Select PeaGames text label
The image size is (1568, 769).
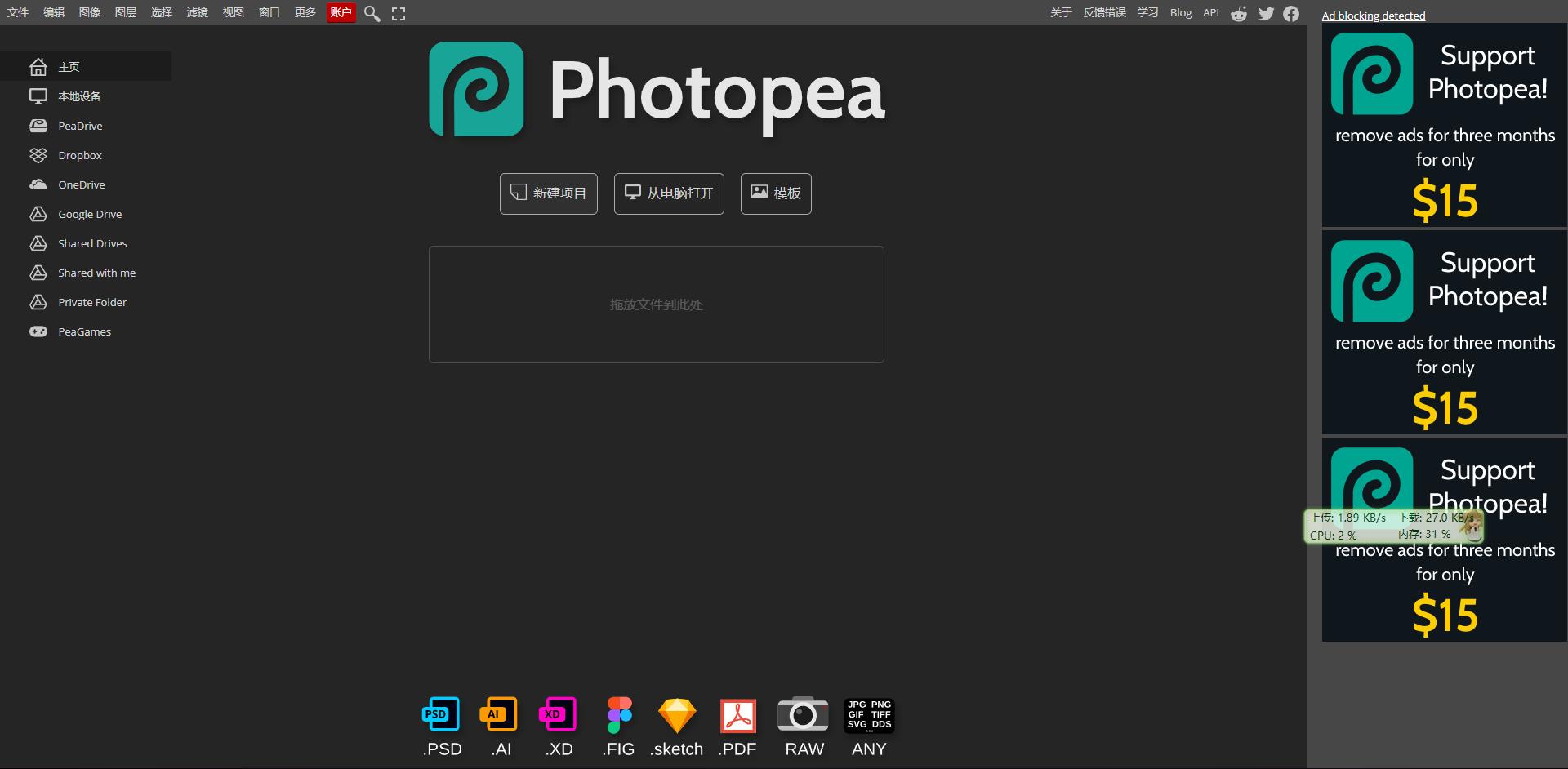point(84,331)
